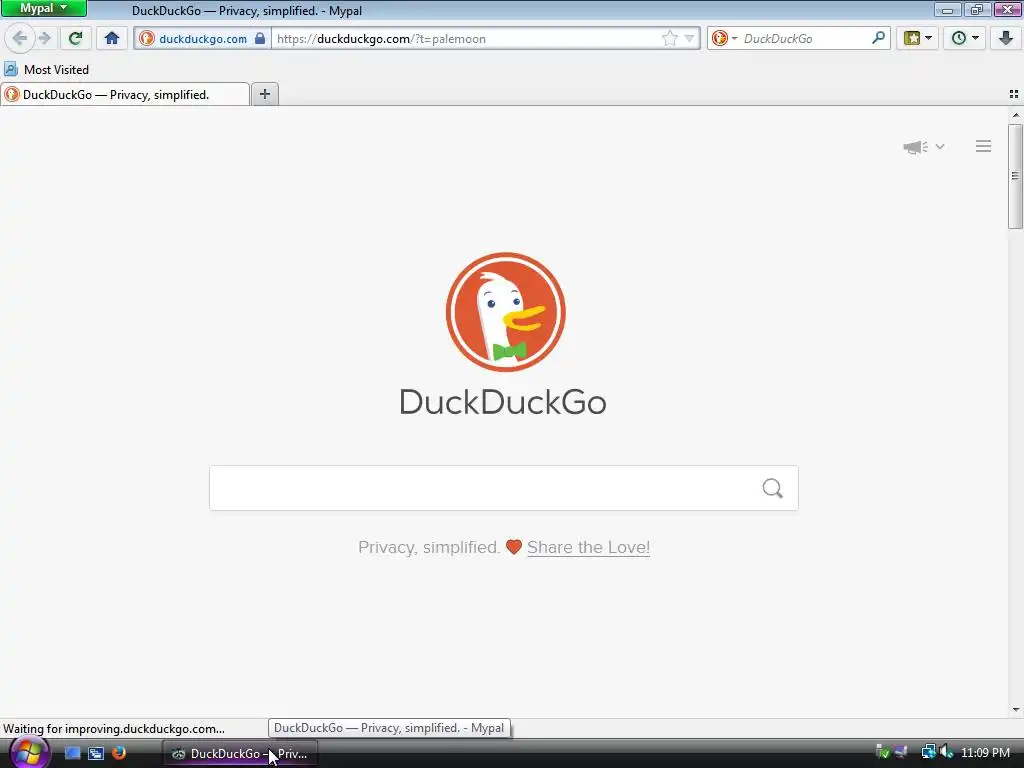Viewport: 1024px width, 768px height.
Task: Click the vertical scrollbar thumb
Action: pos(1016,176)
